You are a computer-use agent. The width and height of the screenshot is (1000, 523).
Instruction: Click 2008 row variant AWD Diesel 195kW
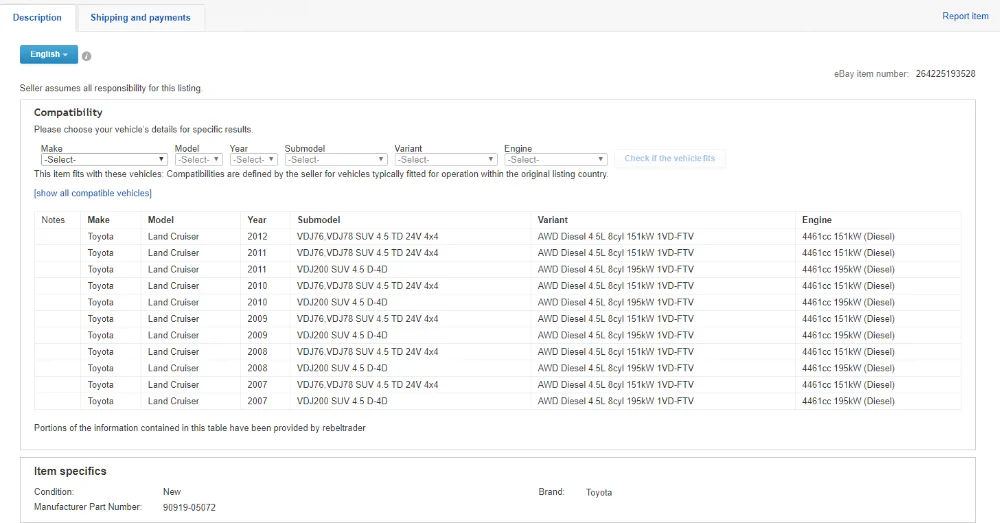click(x=615, y=369)
